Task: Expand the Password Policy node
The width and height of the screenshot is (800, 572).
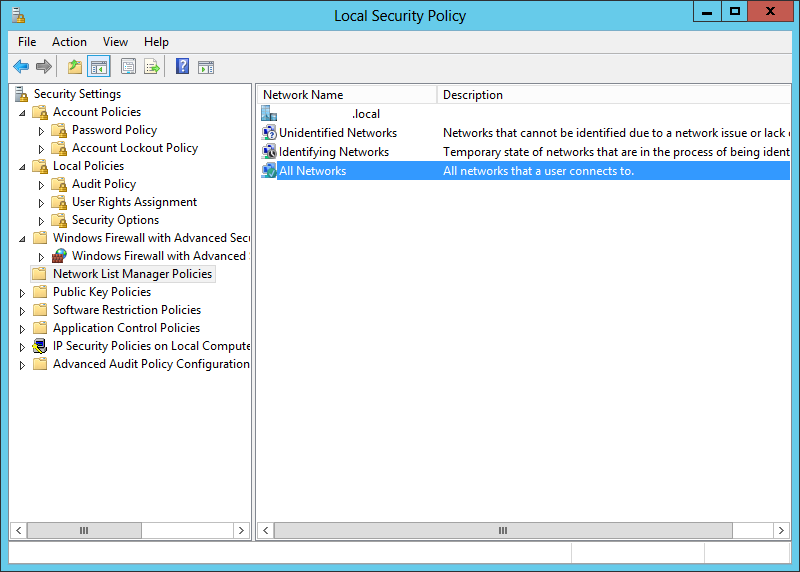Action: click(41, 131)
